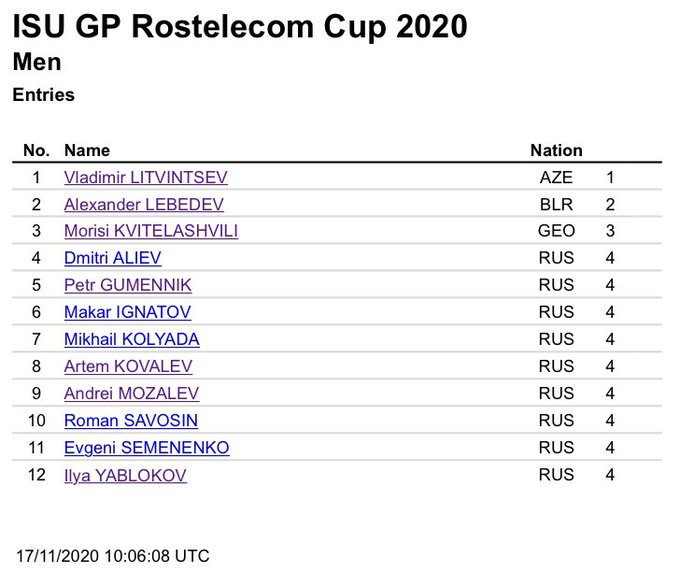
Task: Click the BLR nation cell
Action: pyautogui.click(x=556, y=205)
